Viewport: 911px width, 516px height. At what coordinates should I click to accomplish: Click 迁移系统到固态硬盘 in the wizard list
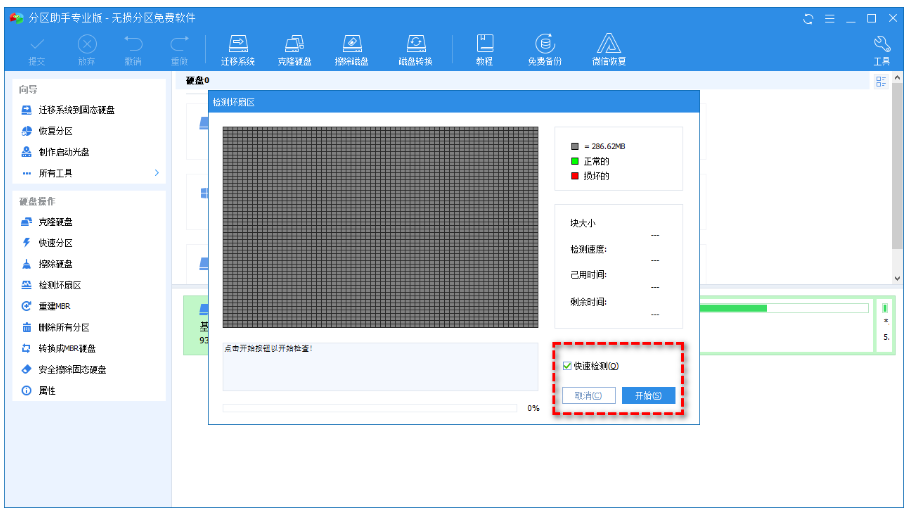[x=76, y=110]
